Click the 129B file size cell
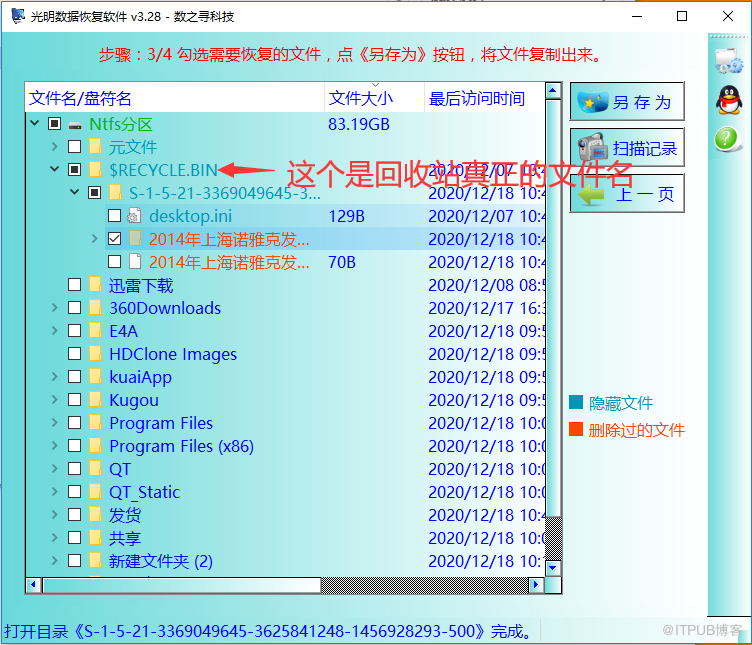Image resolution: width=752 pixels, height=645 pixels. pos(346,216)
